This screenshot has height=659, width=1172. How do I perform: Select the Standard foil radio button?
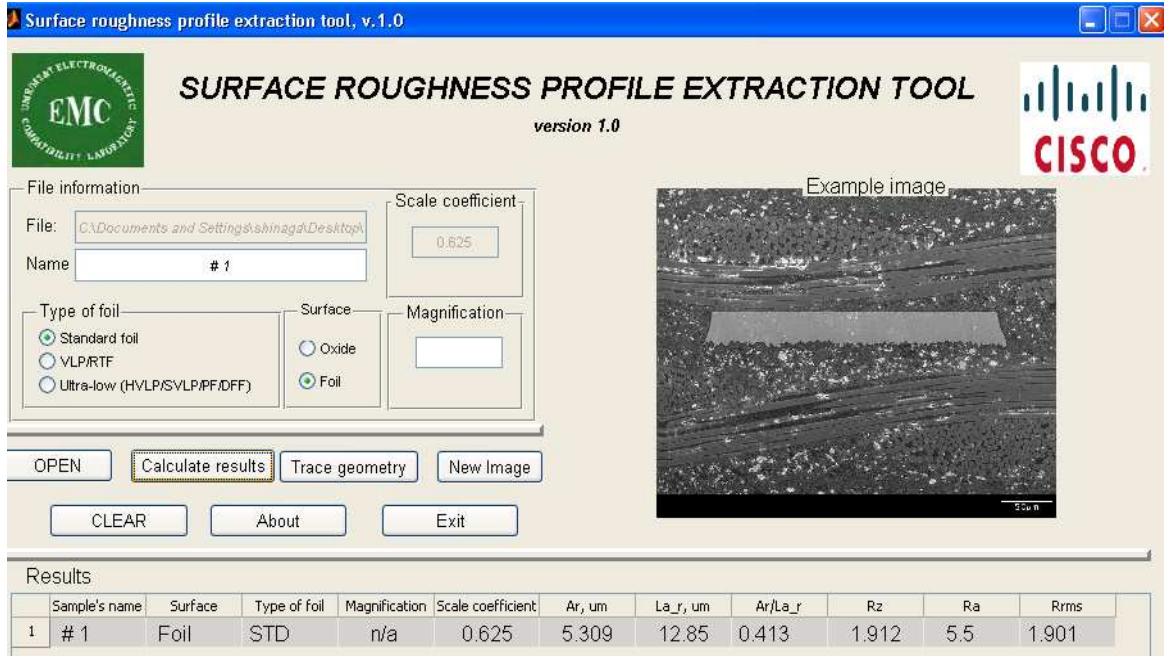tap(47, 338)
